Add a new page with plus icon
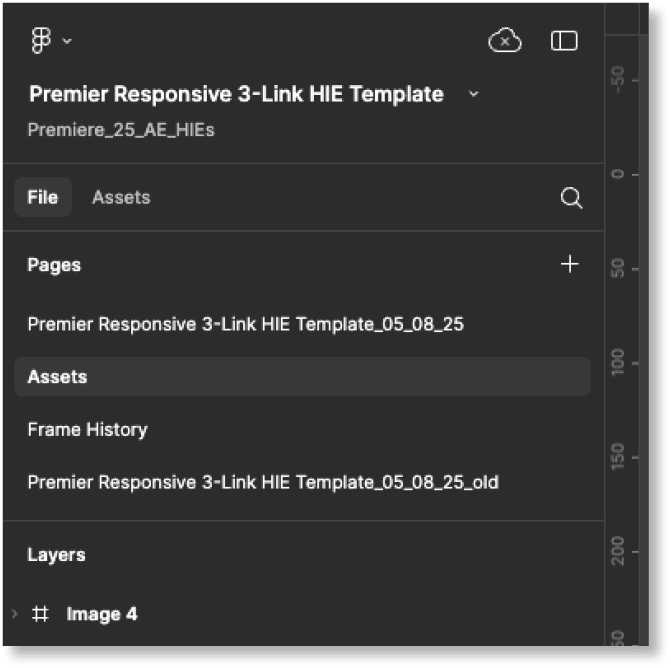671x668 pixels. 570,265
